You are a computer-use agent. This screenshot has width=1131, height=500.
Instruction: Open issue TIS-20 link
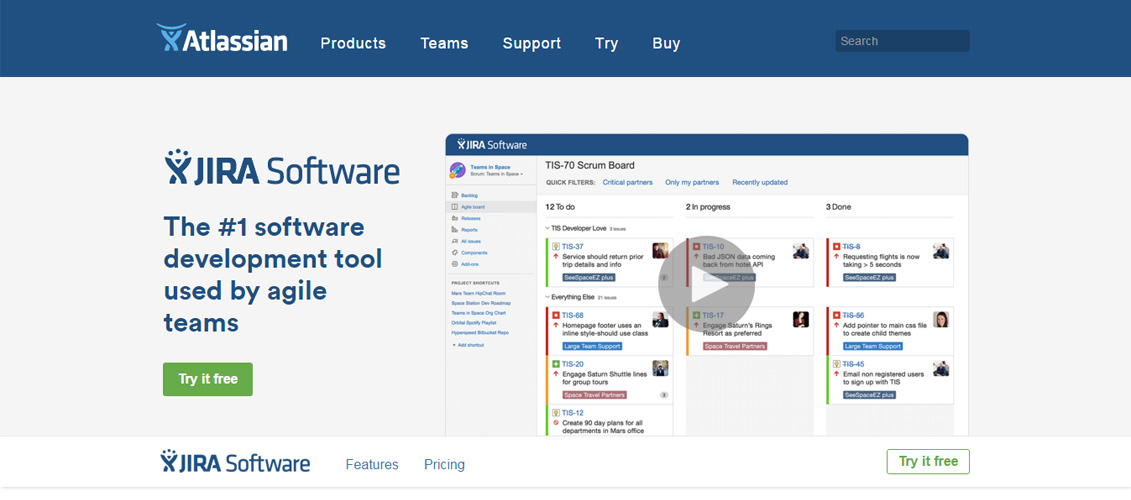pos(573,364)
